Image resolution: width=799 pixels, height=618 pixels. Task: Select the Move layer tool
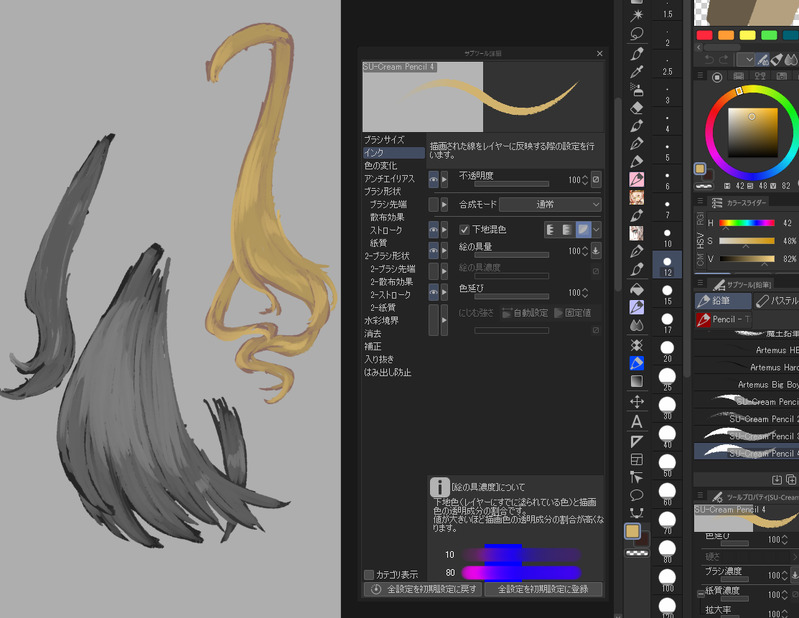[636, 402]
